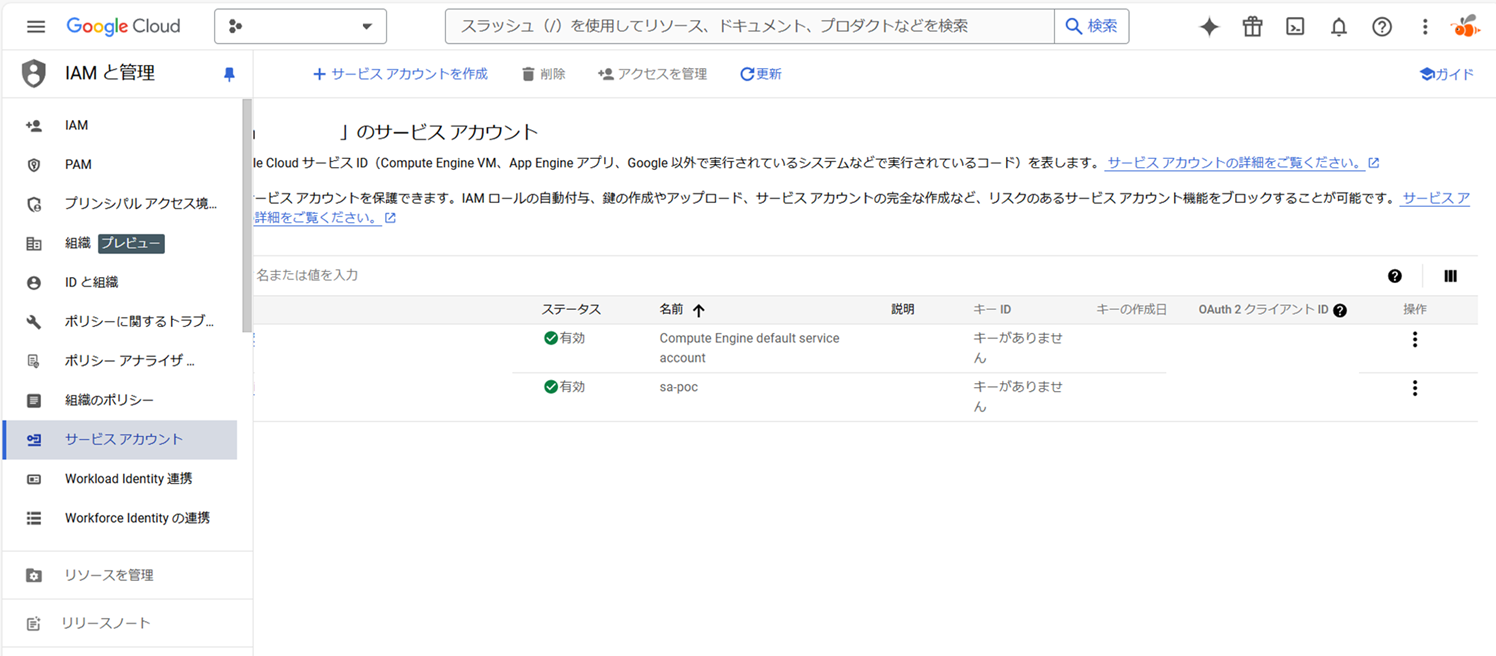Viewport: 1496px width, 656px height.
Task: Open the column display options icon
Action: (1450, 276)
